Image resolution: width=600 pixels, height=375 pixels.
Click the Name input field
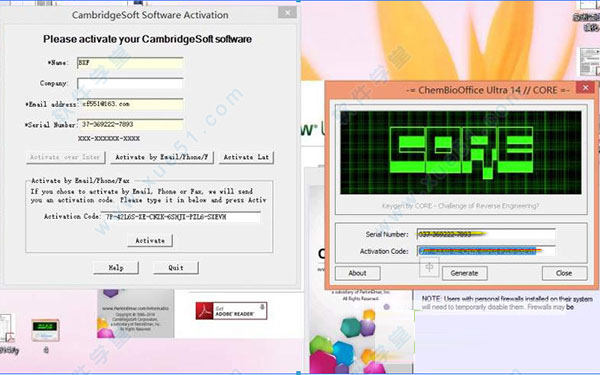tap(130, 63)
